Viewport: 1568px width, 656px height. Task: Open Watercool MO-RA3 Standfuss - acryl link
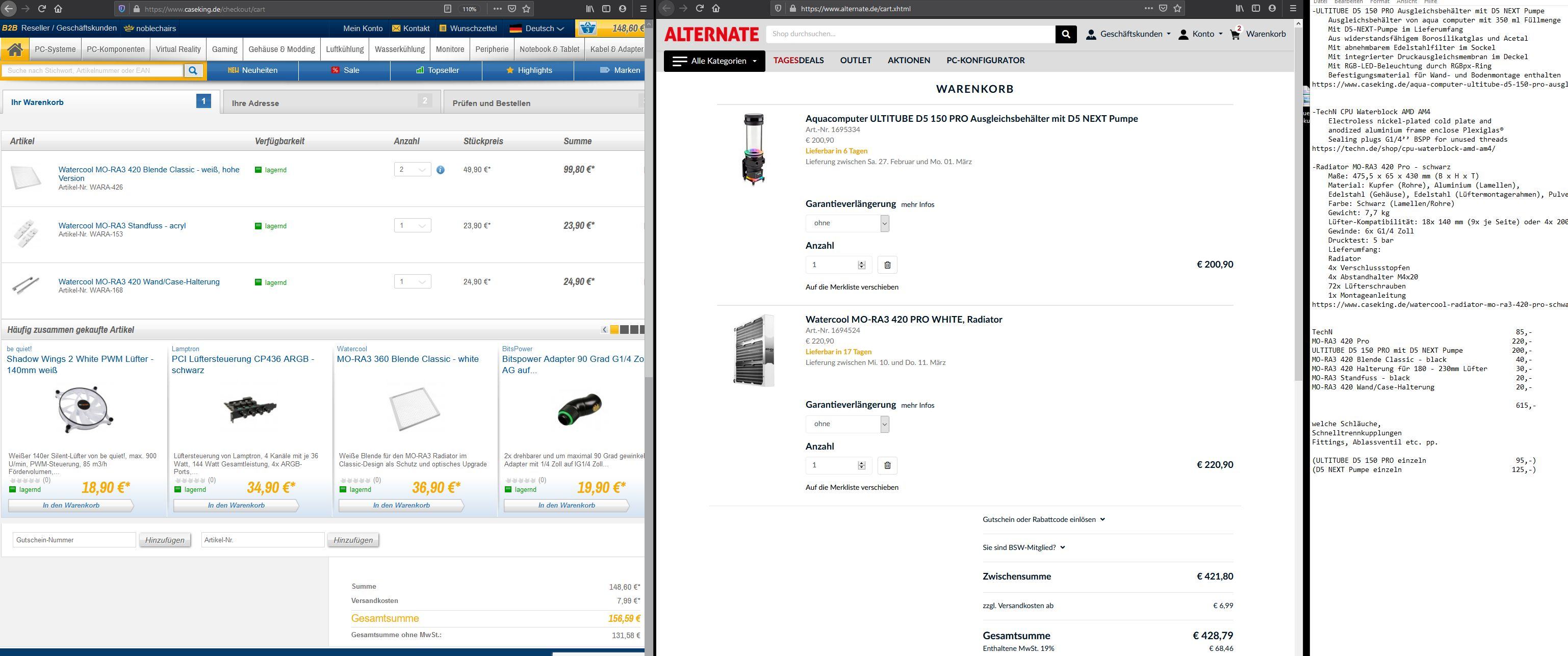coord(122,226)
